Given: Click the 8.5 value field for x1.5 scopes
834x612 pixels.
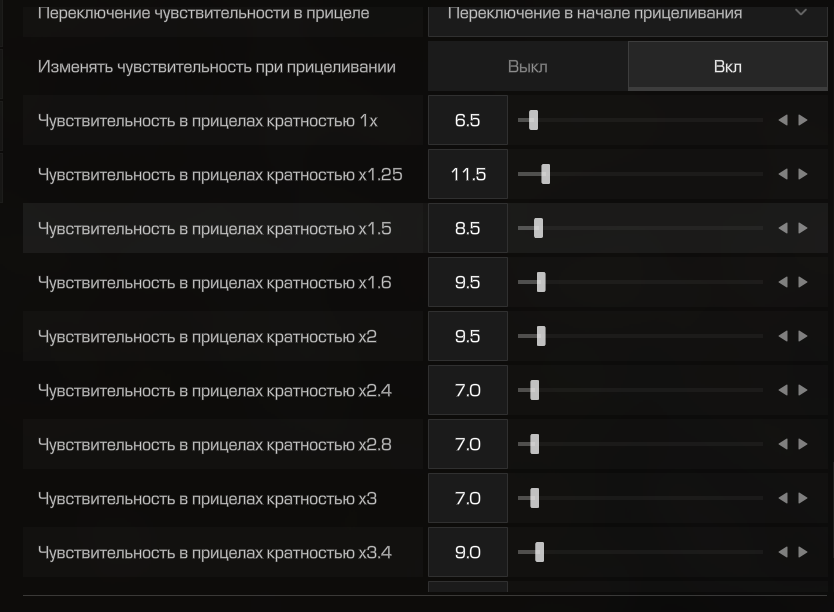Looking at the screenshot, I should (x=467, y=228).
